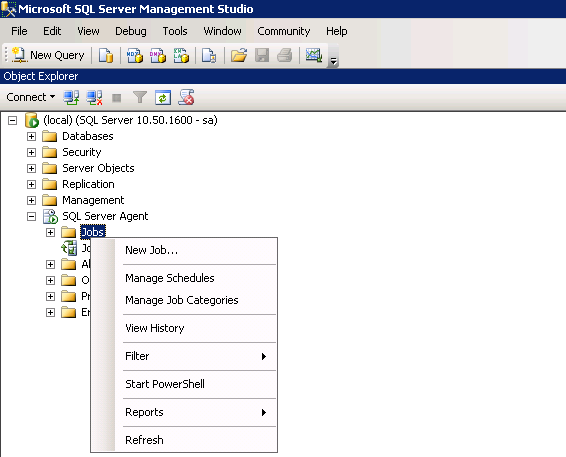Expand the Server Objects folder
Image resolution: width=566 pixels, height=457 pixels.
tap(31, 168)
